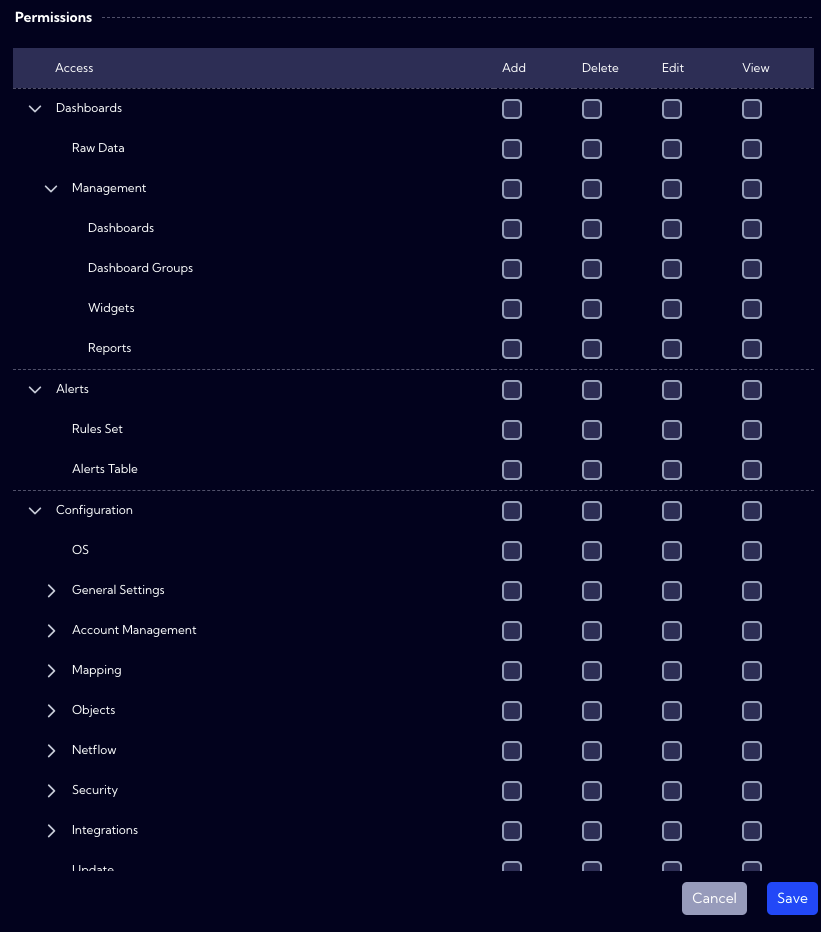Expand the Integrations row

51,830
